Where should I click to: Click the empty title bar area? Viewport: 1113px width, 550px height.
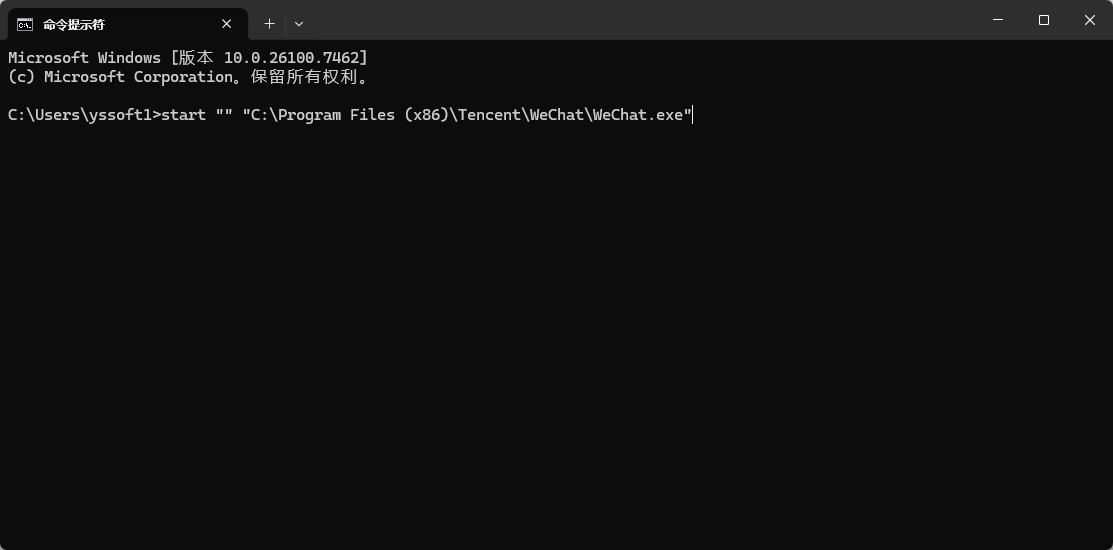coord(640,22)
